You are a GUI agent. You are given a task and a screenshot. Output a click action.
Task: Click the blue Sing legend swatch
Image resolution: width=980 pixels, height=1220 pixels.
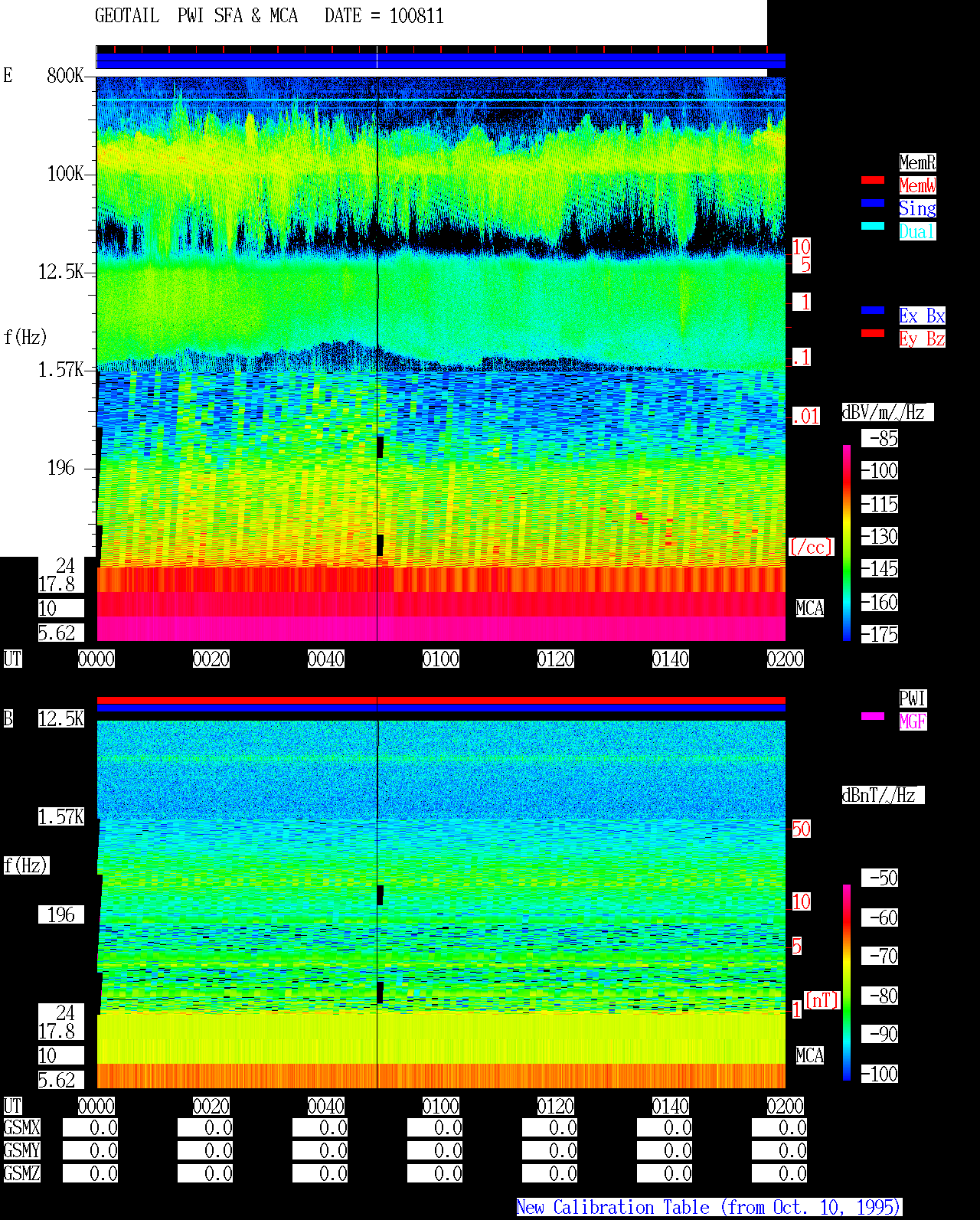[873, 203]
